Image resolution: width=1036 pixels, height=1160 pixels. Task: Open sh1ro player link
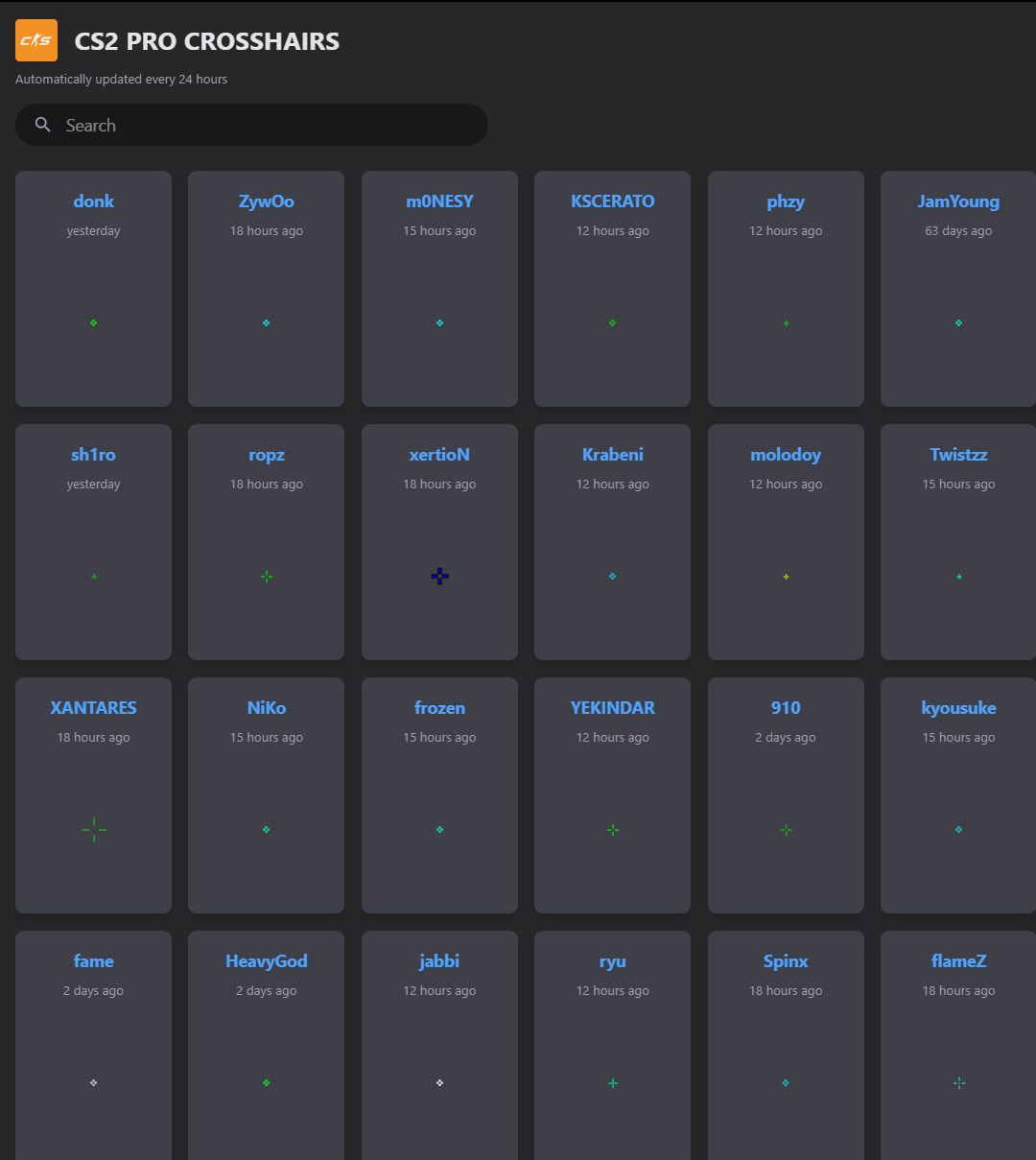point(94,455)
